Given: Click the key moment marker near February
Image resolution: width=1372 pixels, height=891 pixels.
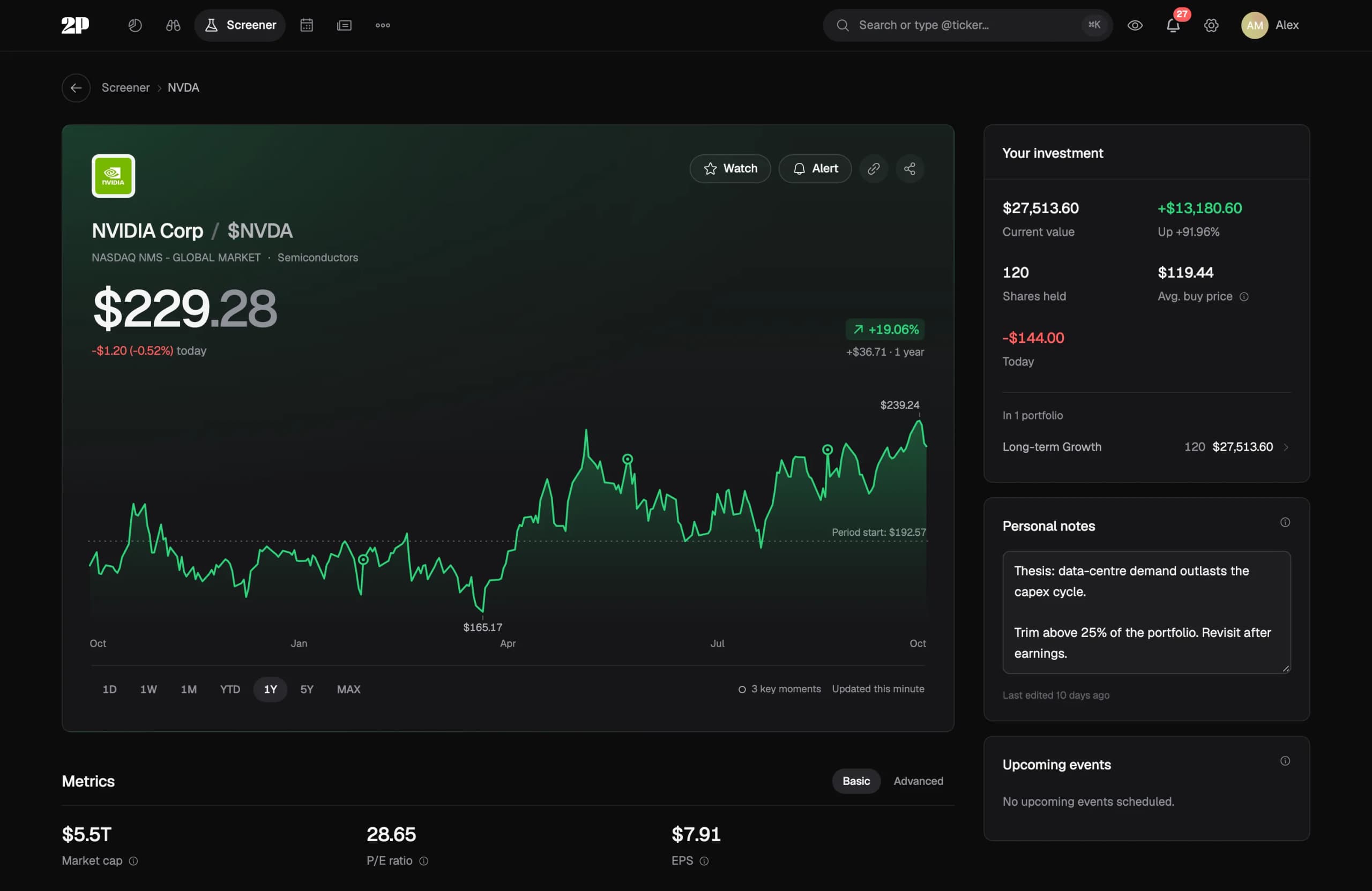Looking at the screenshot, I should point(363,559).
